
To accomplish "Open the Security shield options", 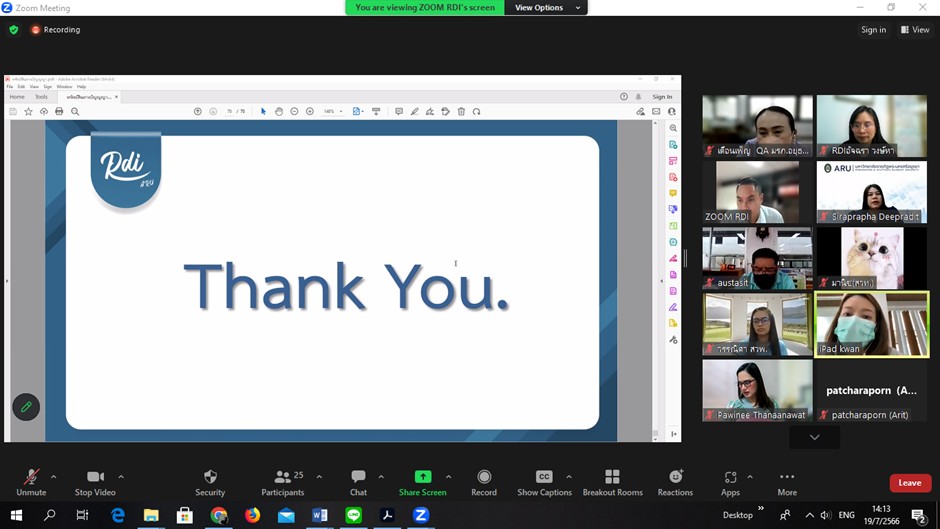I will click(210, 483).
